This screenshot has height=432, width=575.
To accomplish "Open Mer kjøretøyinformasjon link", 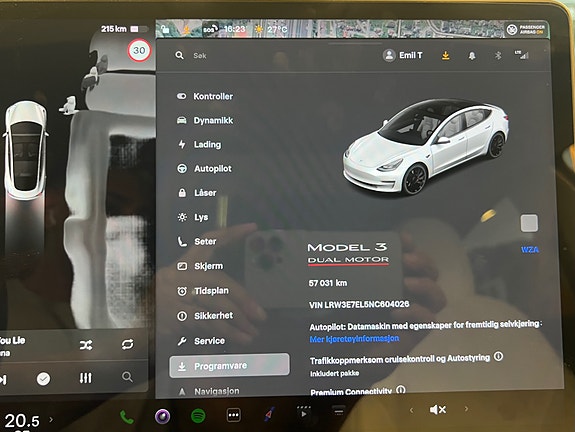I will point(354,338).
